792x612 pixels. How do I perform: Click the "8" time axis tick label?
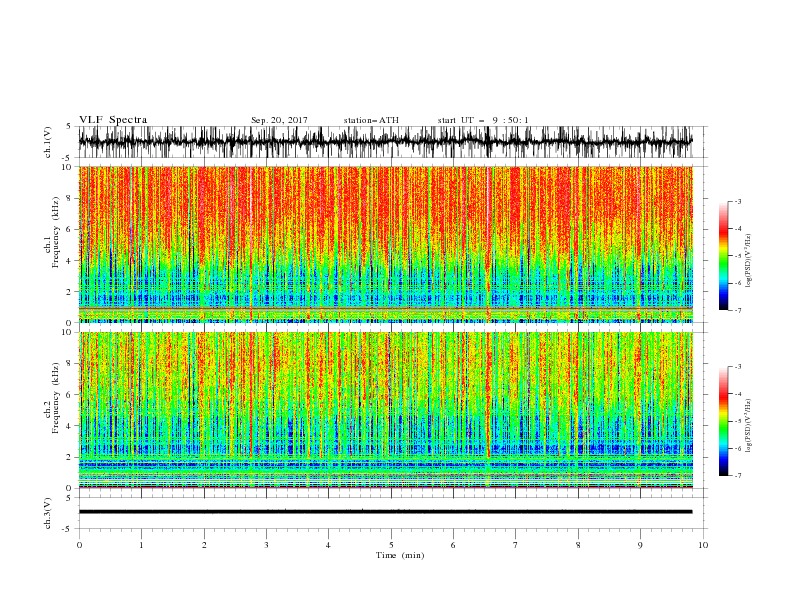click(x=578, y=545)
